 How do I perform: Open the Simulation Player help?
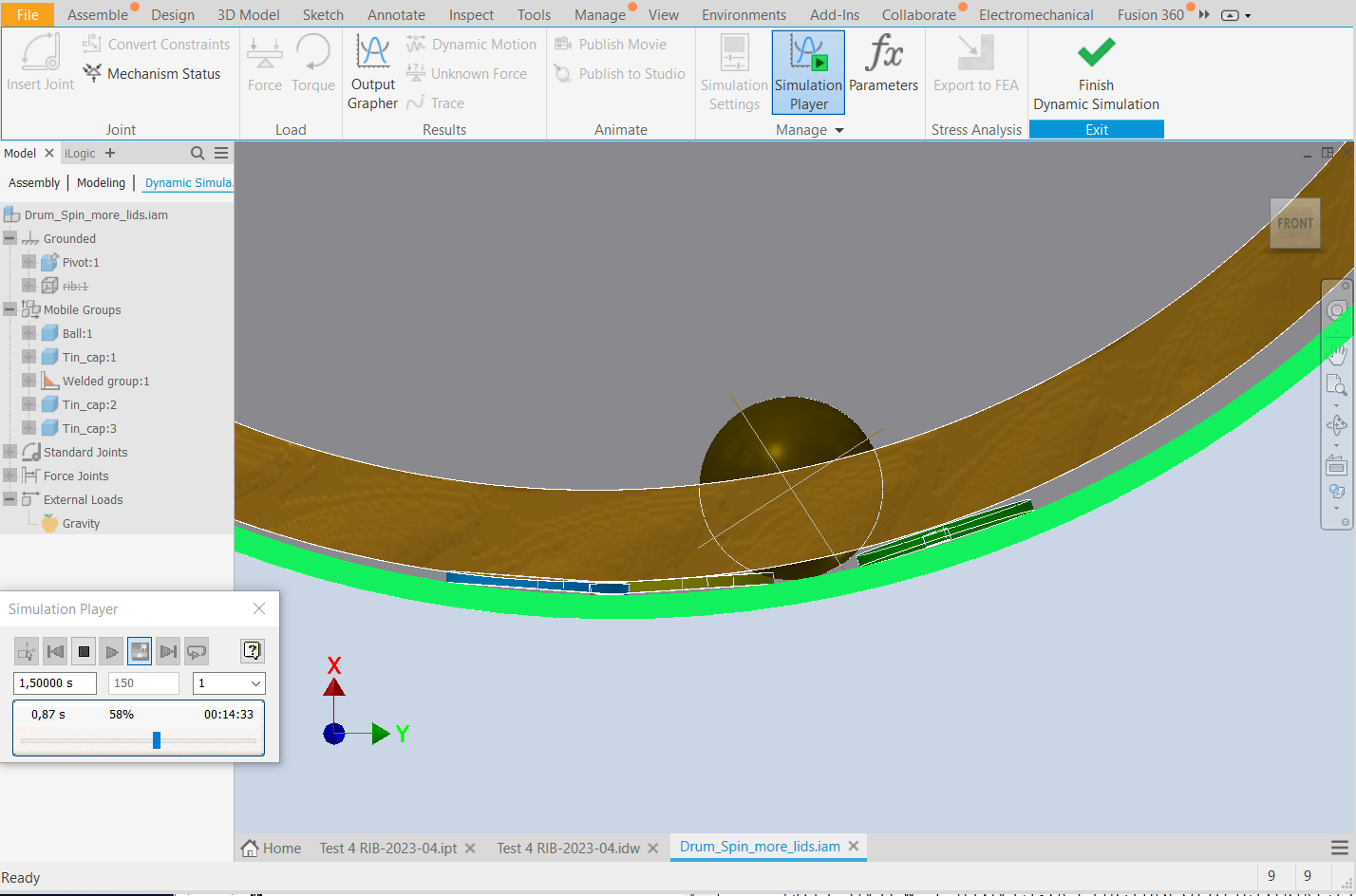(x=252, y=651)
